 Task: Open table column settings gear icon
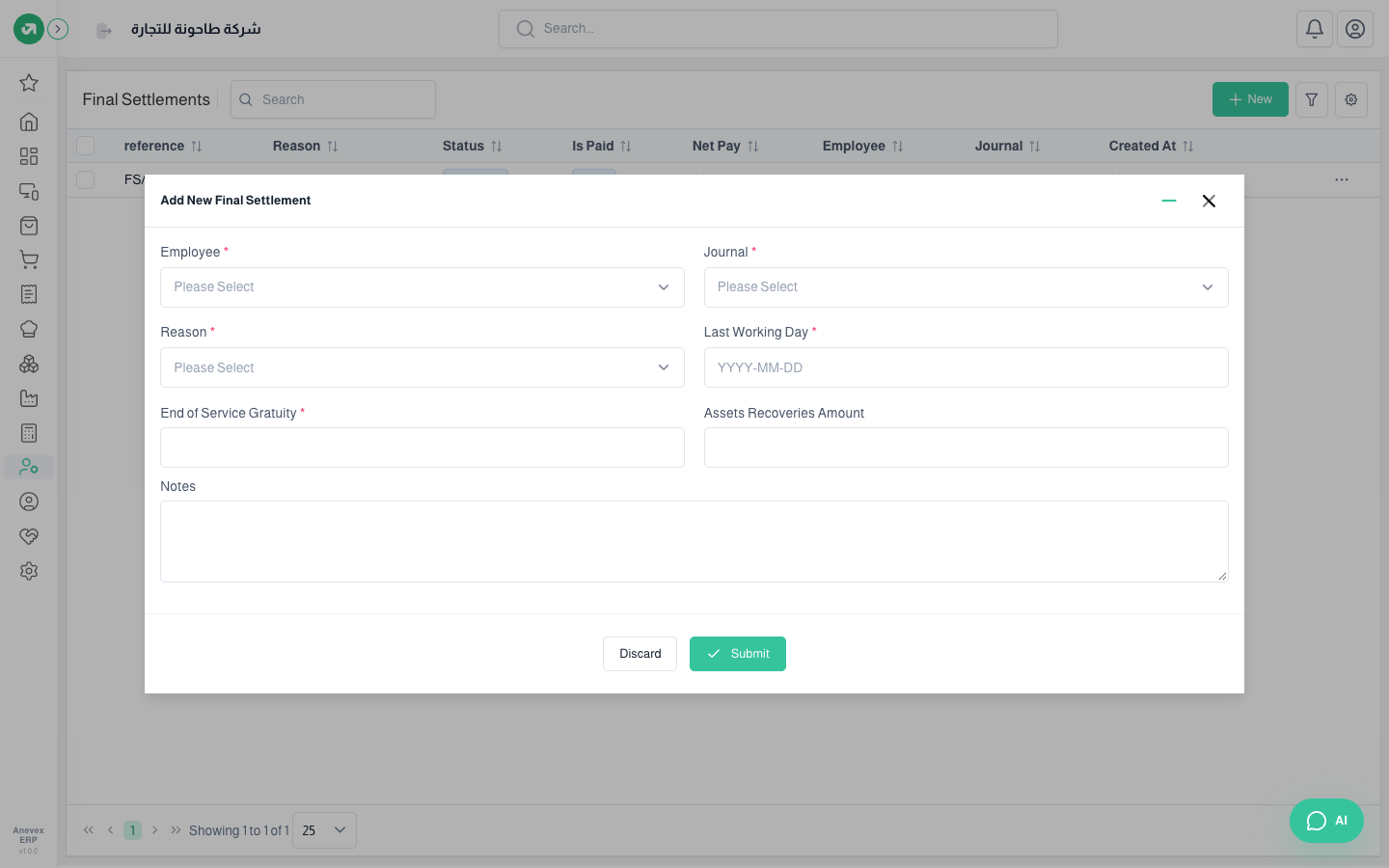point(1351,99)
